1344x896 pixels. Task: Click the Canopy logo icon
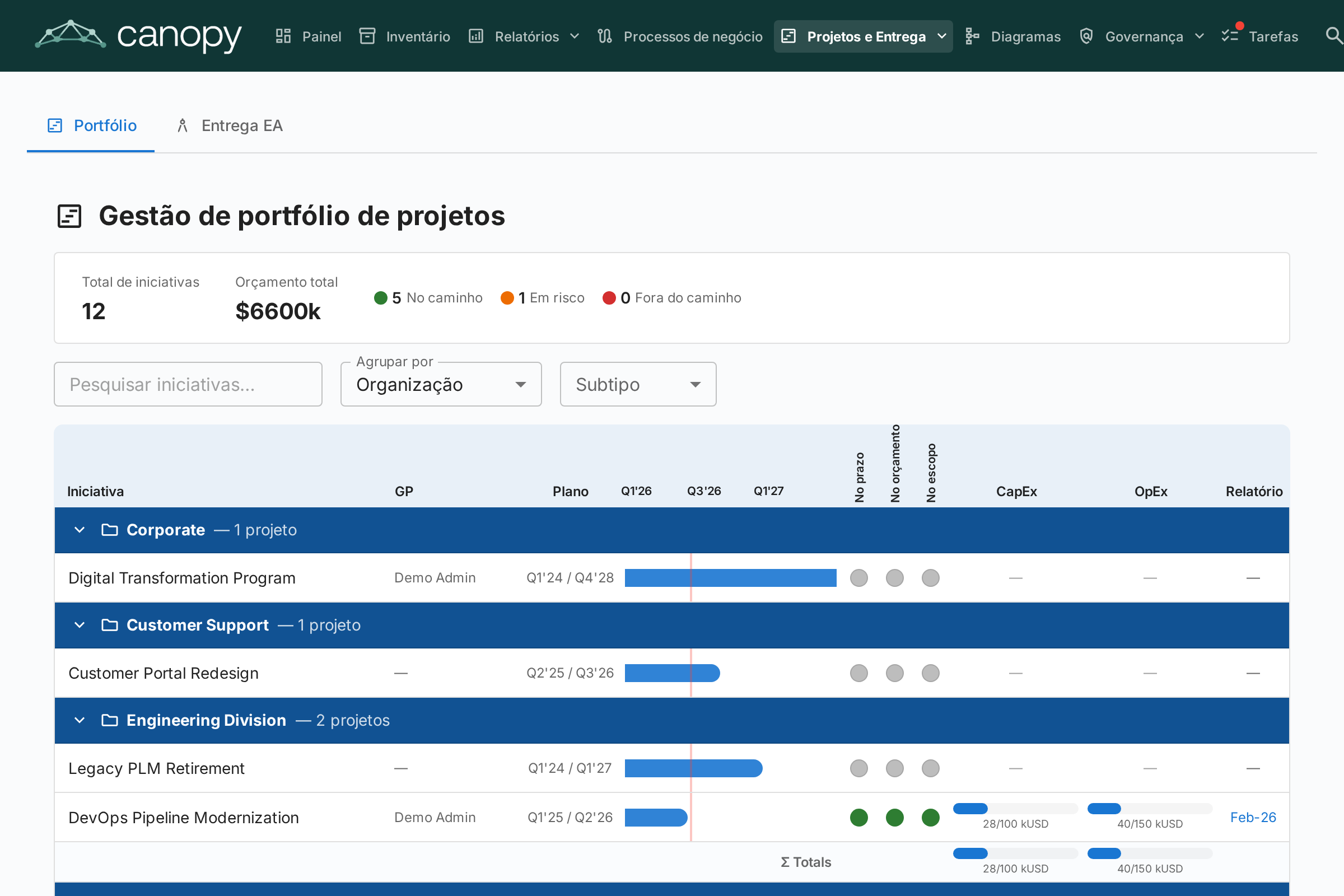tap(71, 35)
